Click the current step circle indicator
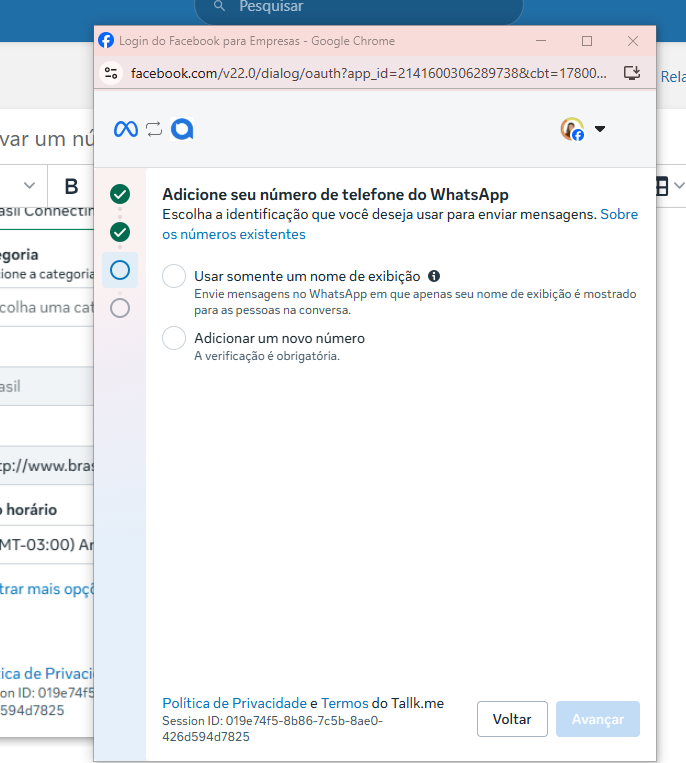The image size is (686, 763). click(120, 270)
